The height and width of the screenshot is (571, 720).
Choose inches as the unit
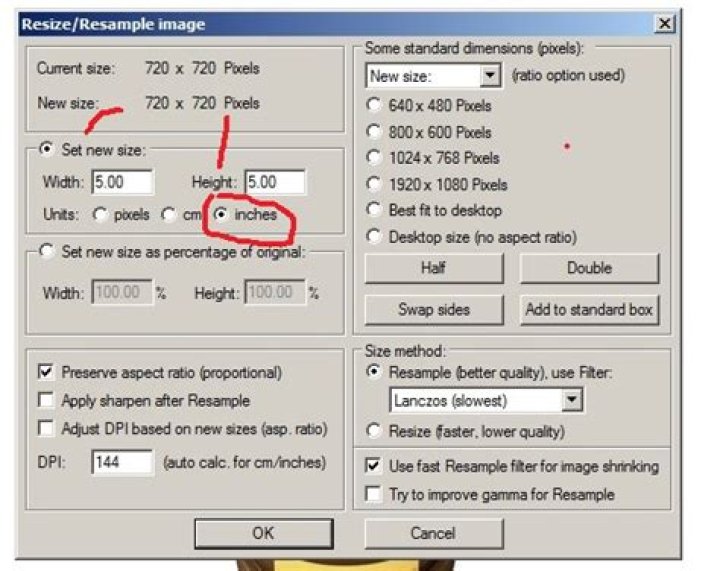coord(219,214)
